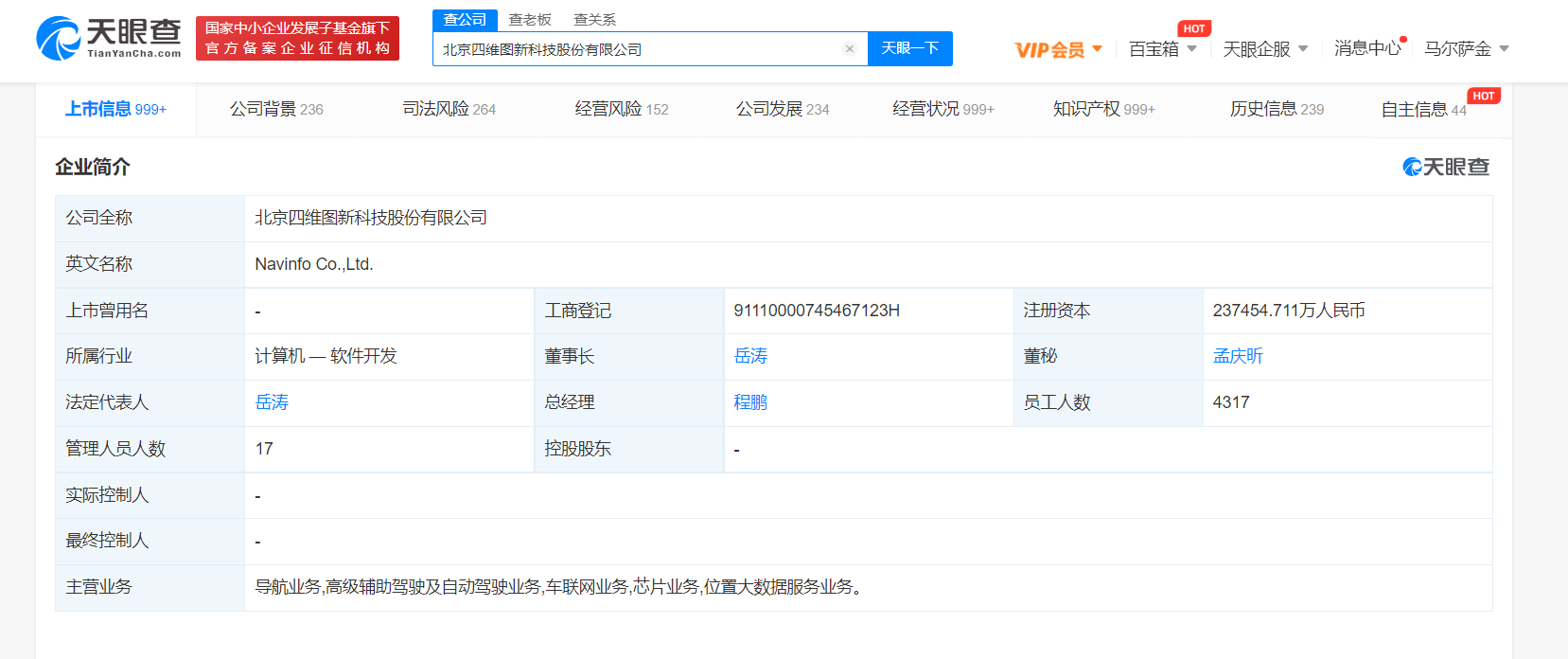Click the 注册资本 label cell
The height and width of the screenshot is (659, 1568).
coord(1108,311)
